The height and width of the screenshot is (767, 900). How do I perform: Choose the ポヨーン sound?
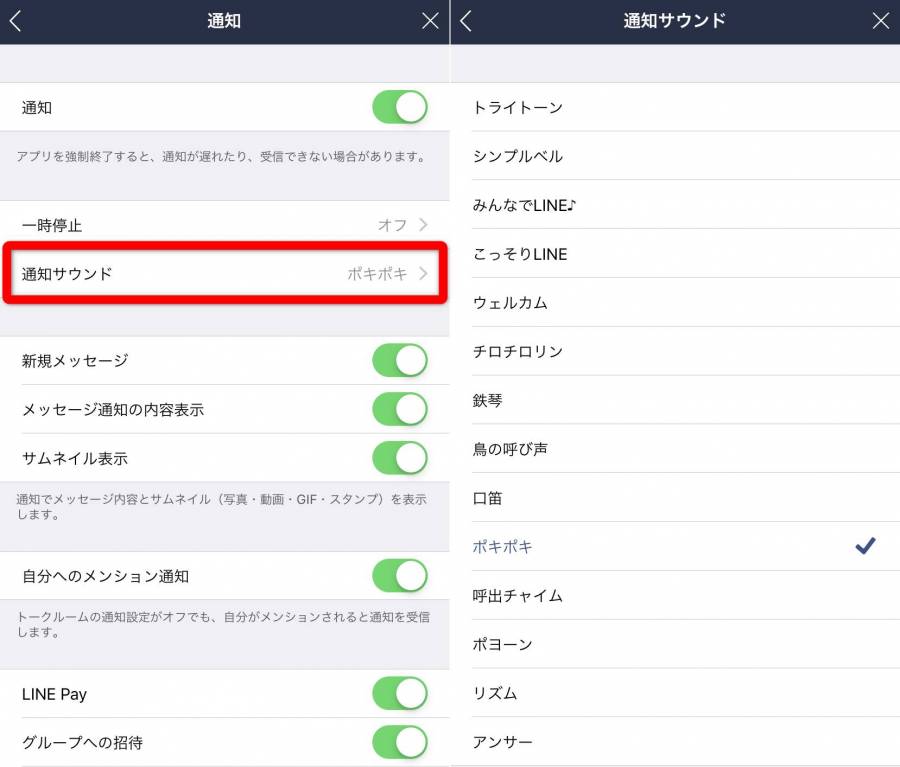coord(675,644)
